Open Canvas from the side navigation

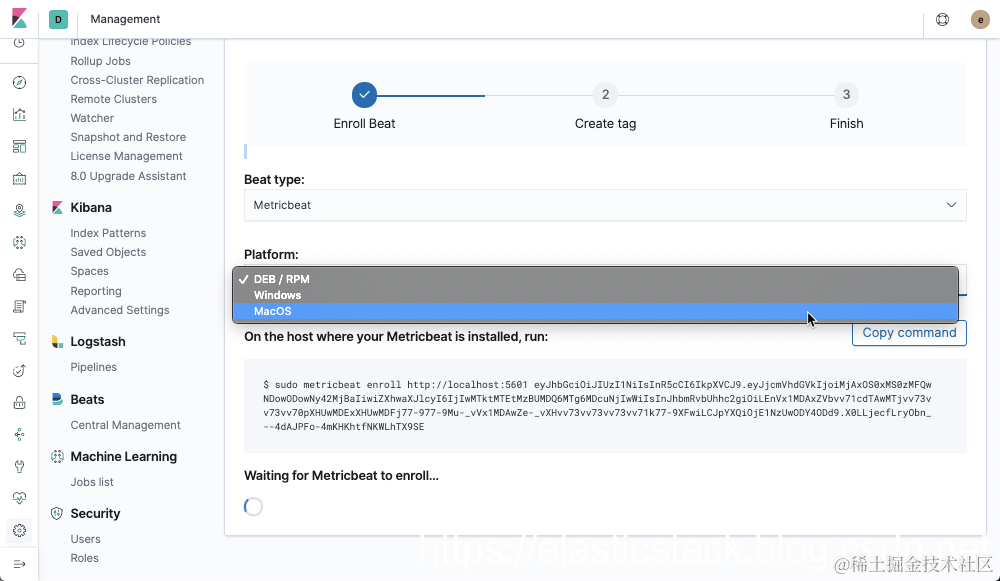click(x=19, y=179)
